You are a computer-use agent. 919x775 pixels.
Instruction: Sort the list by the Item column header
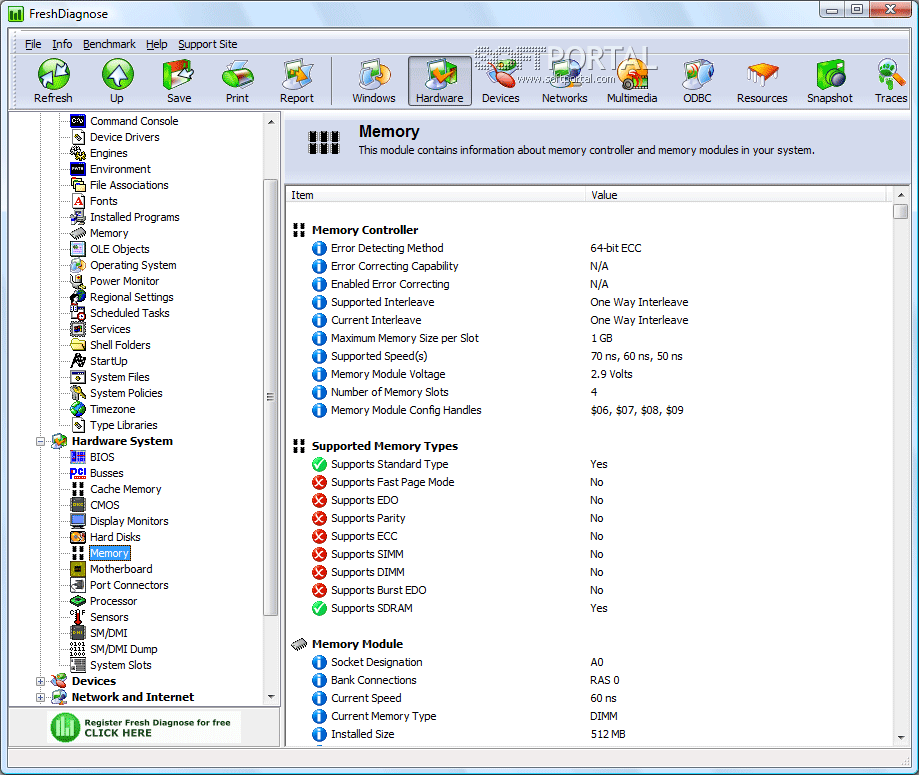coord(435,195)
